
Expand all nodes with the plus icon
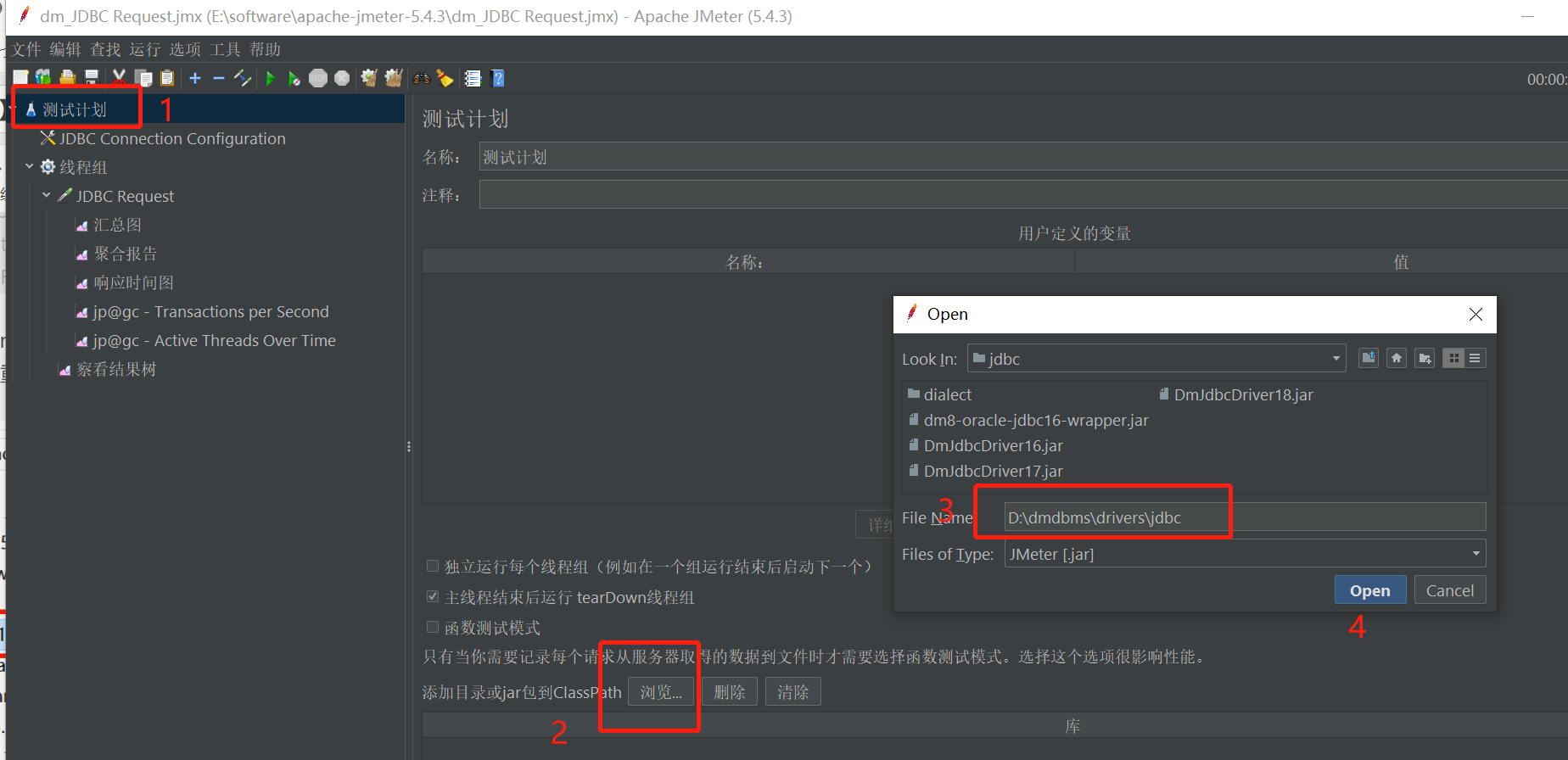pos(195,78)
